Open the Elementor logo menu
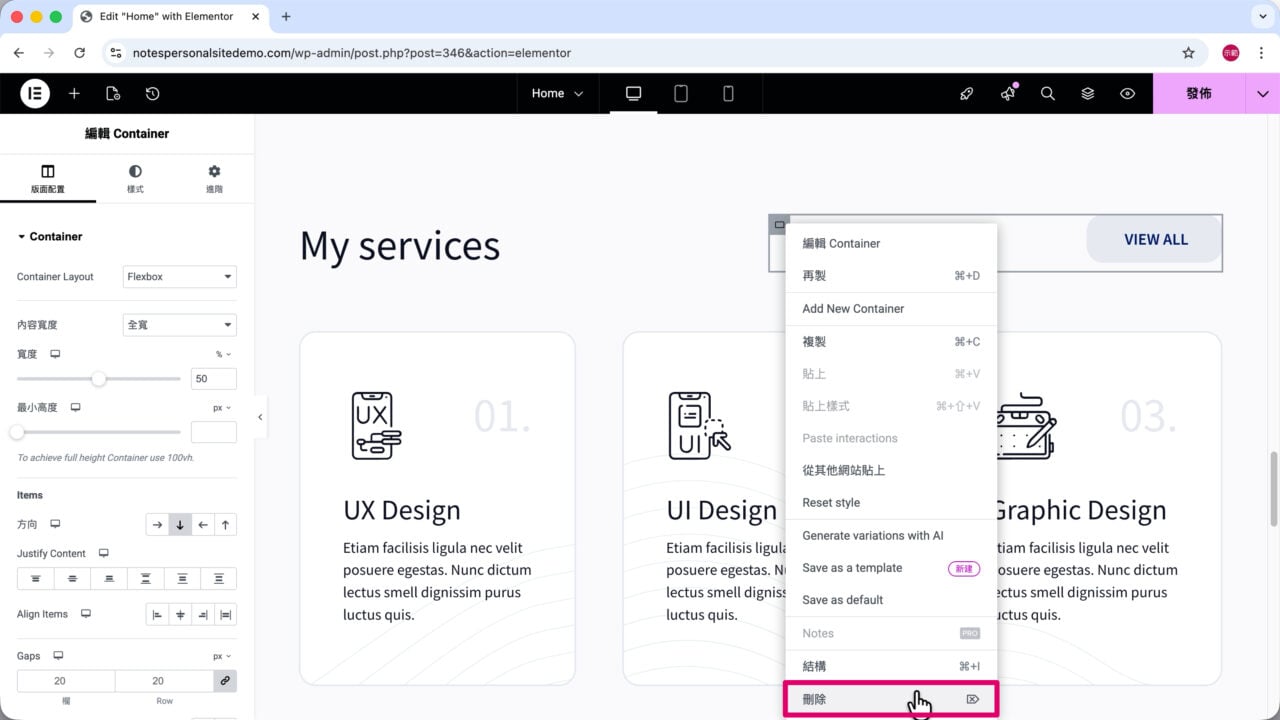This screenshot has height=720, width=1280. (x=35, y=93)
